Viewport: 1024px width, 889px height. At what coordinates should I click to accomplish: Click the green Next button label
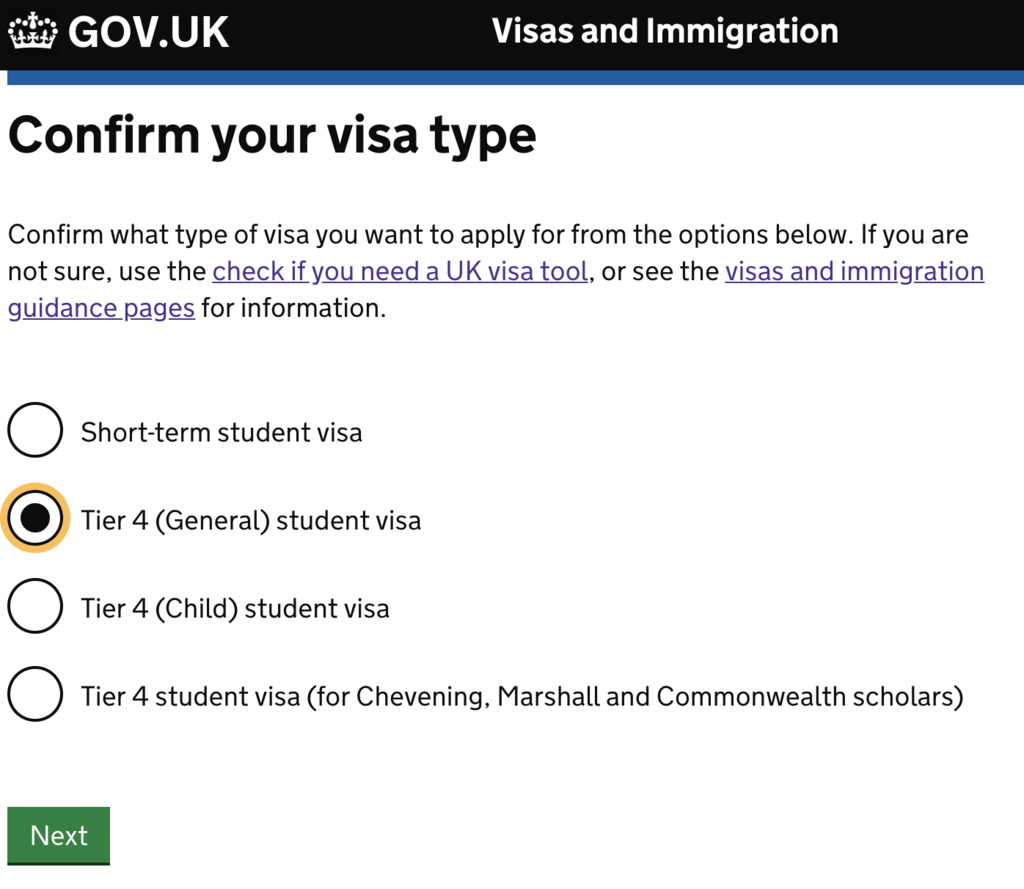coord(58,835)
